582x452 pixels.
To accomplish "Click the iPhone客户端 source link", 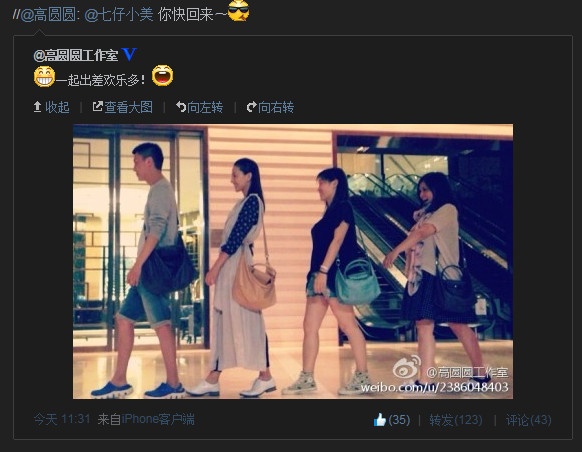I will [158, 419].
